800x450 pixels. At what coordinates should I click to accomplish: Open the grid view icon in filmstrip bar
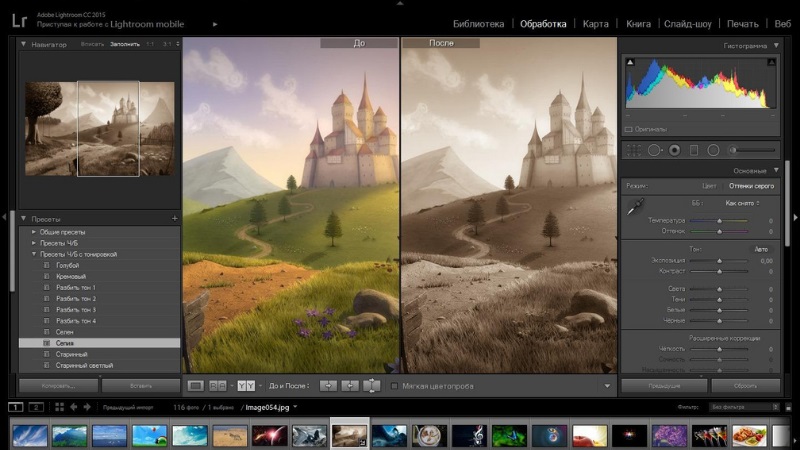point(59,407)
